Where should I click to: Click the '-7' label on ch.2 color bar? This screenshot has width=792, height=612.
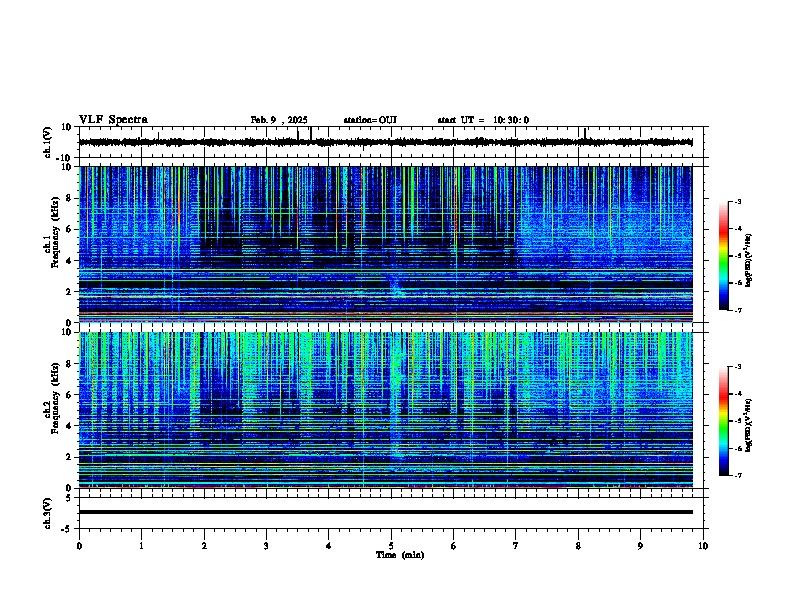tap(738, 475)
